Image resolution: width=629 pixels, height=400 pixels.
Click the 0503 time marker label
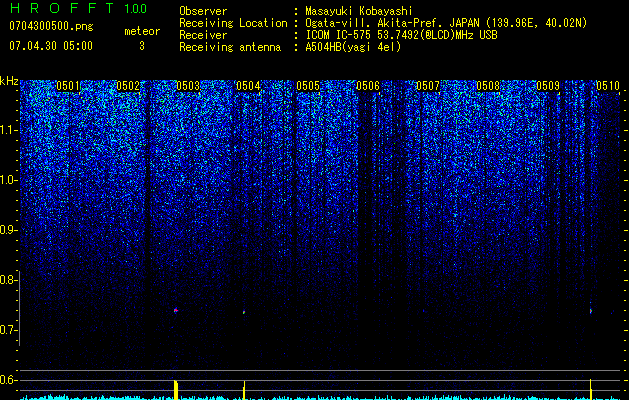[188, 86]
